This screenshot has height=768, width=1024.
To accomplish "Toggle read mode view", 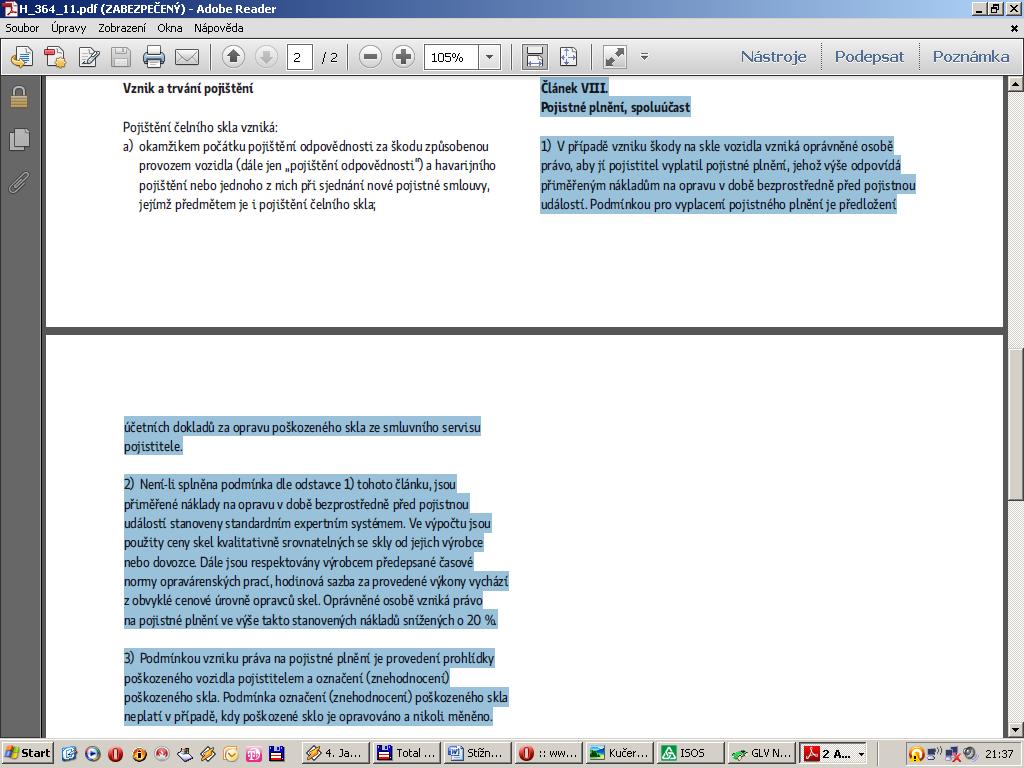I will (614, 57).
